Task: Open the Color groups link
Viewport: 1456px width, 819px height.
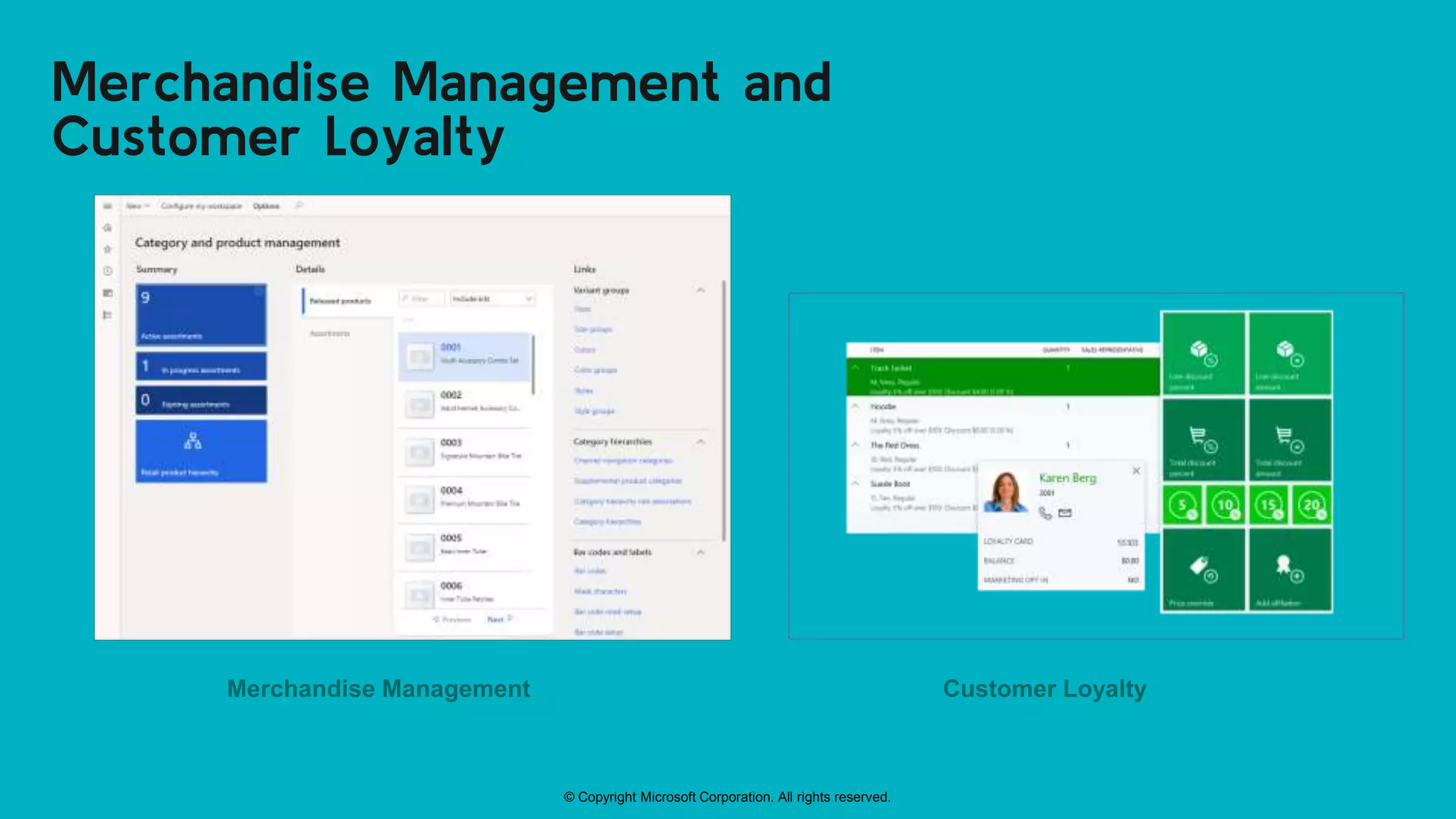Action: coord(595,370)
